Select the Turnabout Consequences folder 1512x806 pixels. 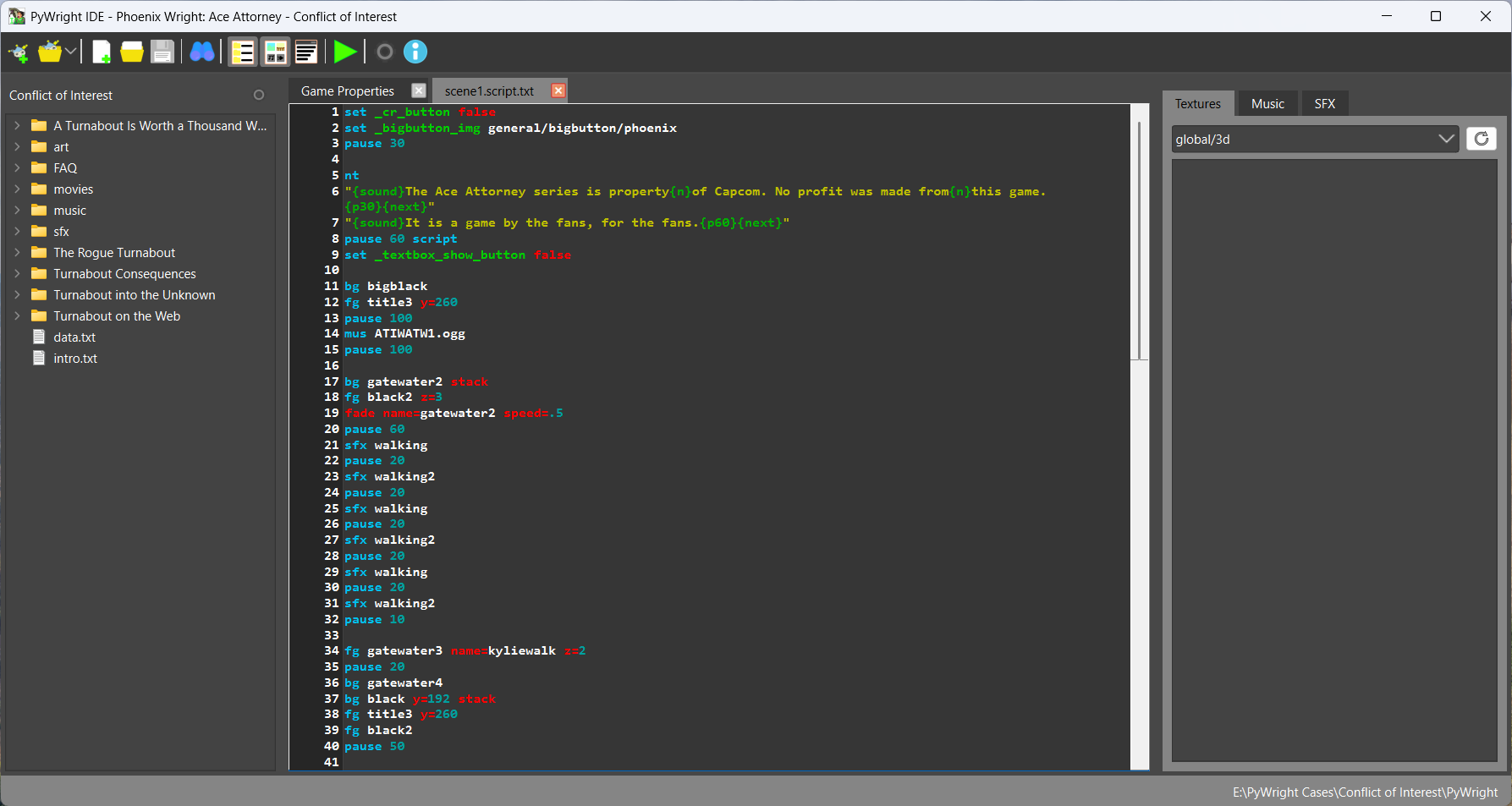[124, 274]
